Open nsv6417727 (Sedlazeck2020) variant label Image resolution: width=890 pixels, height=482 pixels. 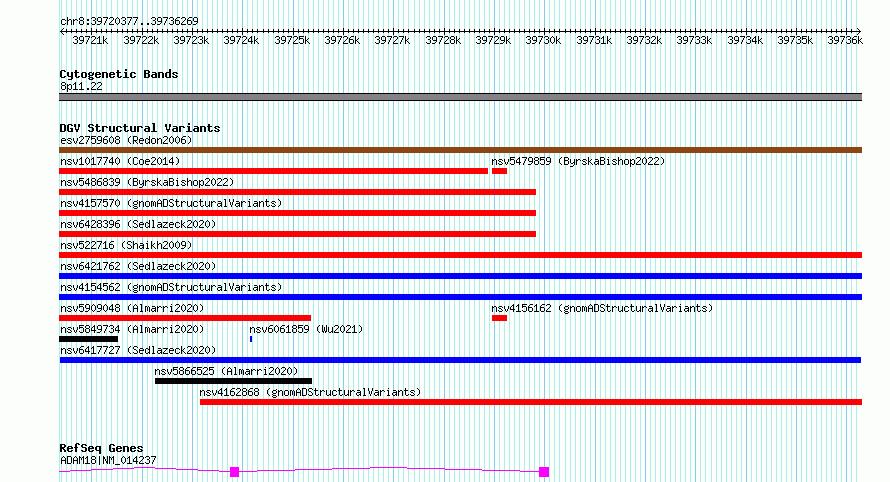pyautogui.click(x=138, y=350)
